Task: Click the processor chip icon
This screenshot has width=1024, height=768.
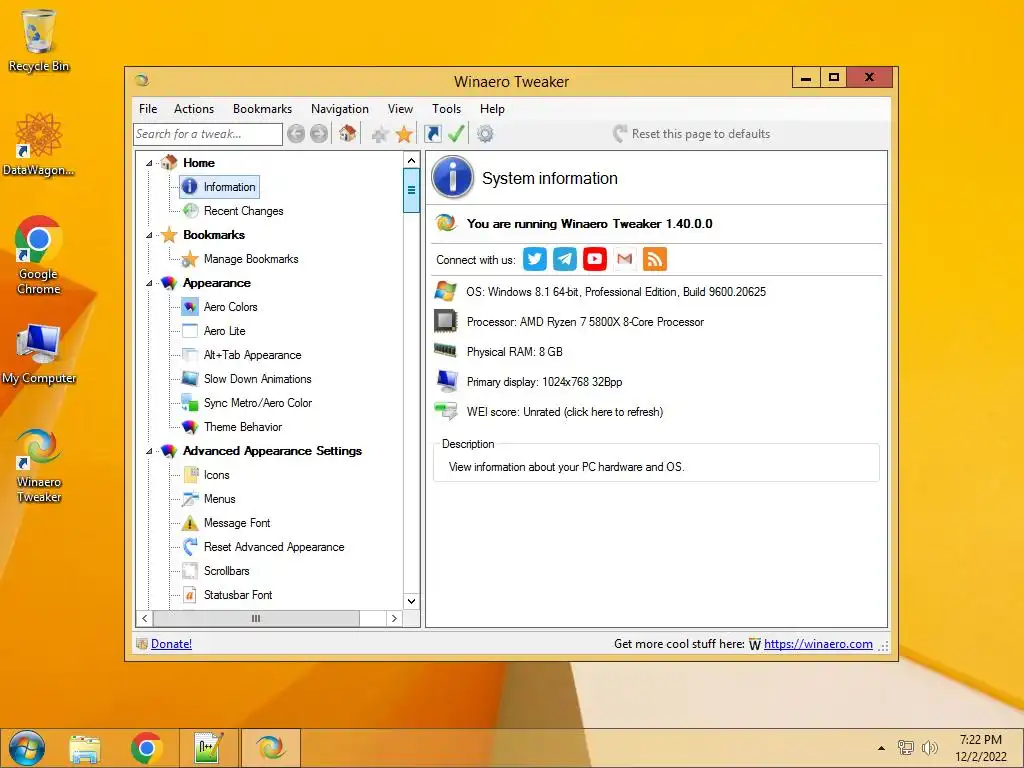Action: (x=445, y=321)
